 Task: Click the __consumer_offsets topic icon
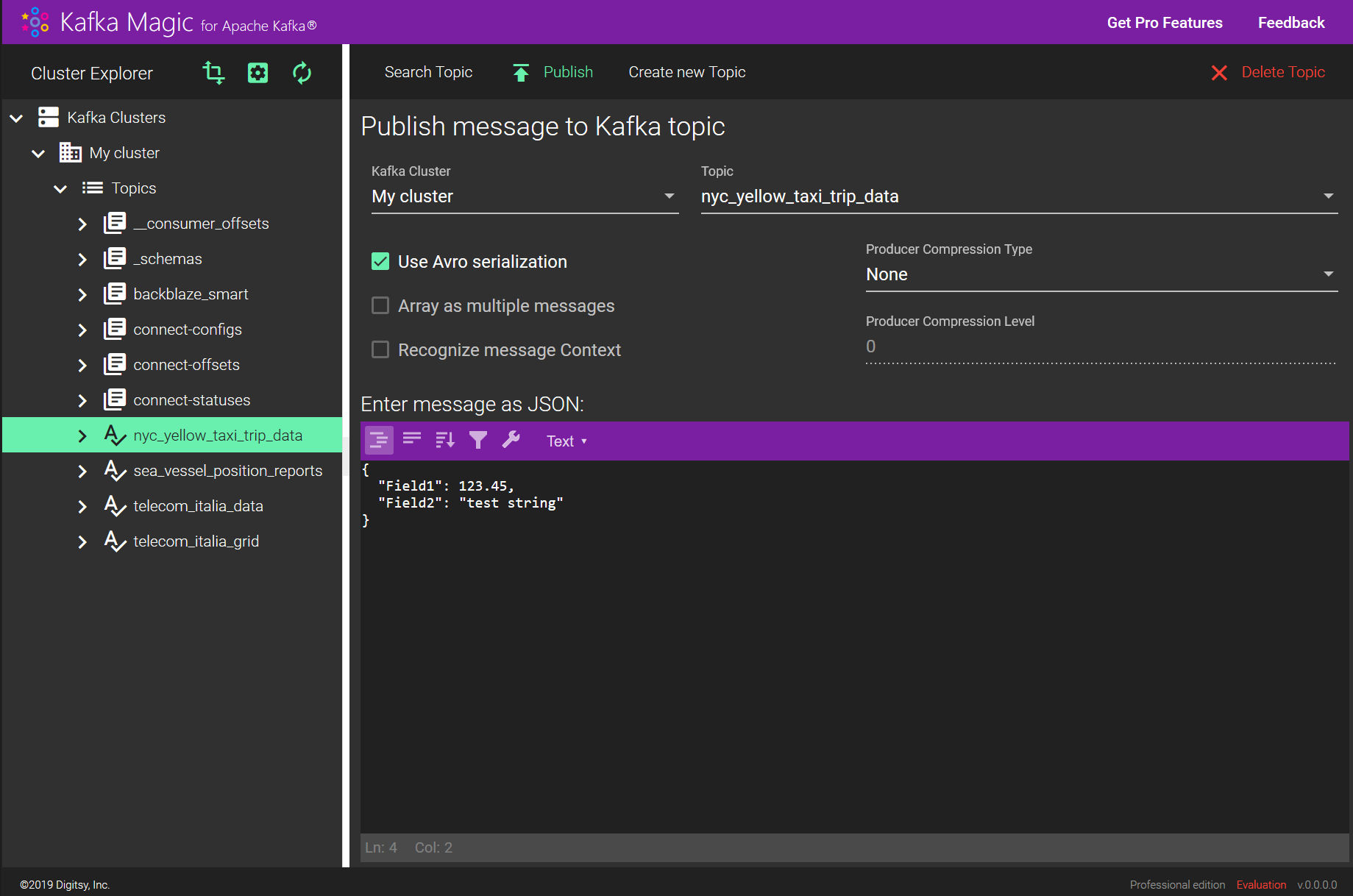click(x=115, y=223)
